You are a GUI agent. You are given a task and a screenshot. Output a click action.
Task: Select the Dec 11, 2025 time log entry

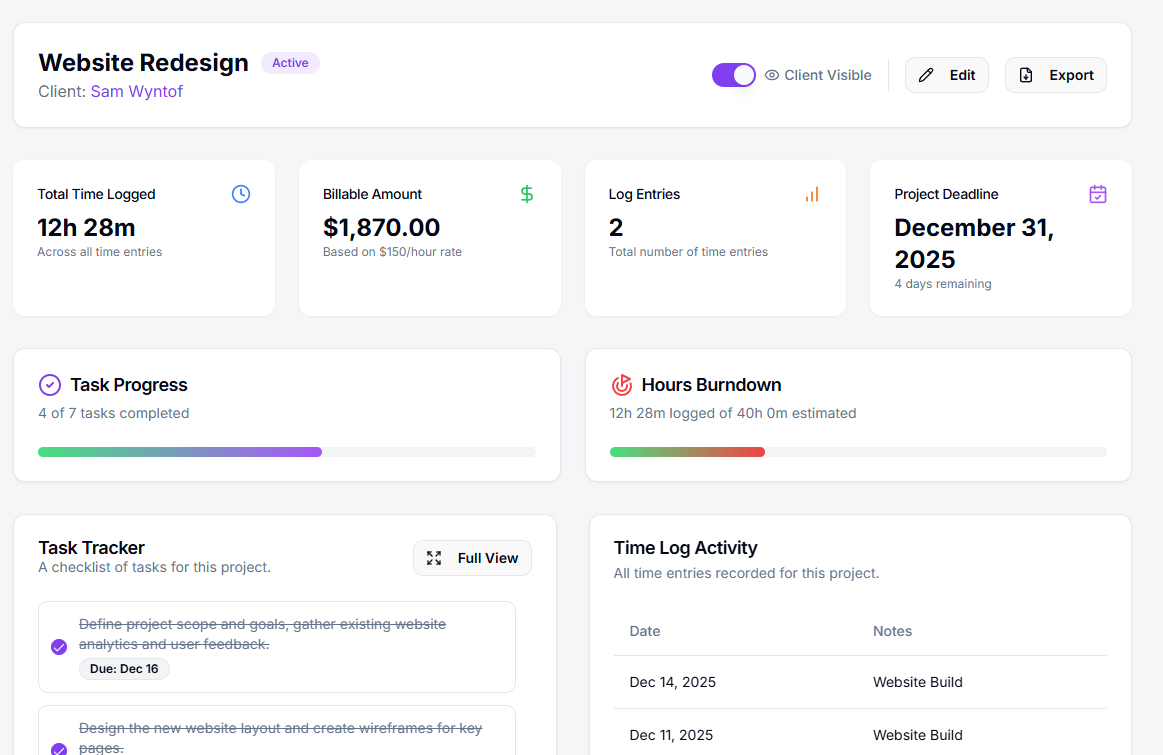click(x=860, y=733)
